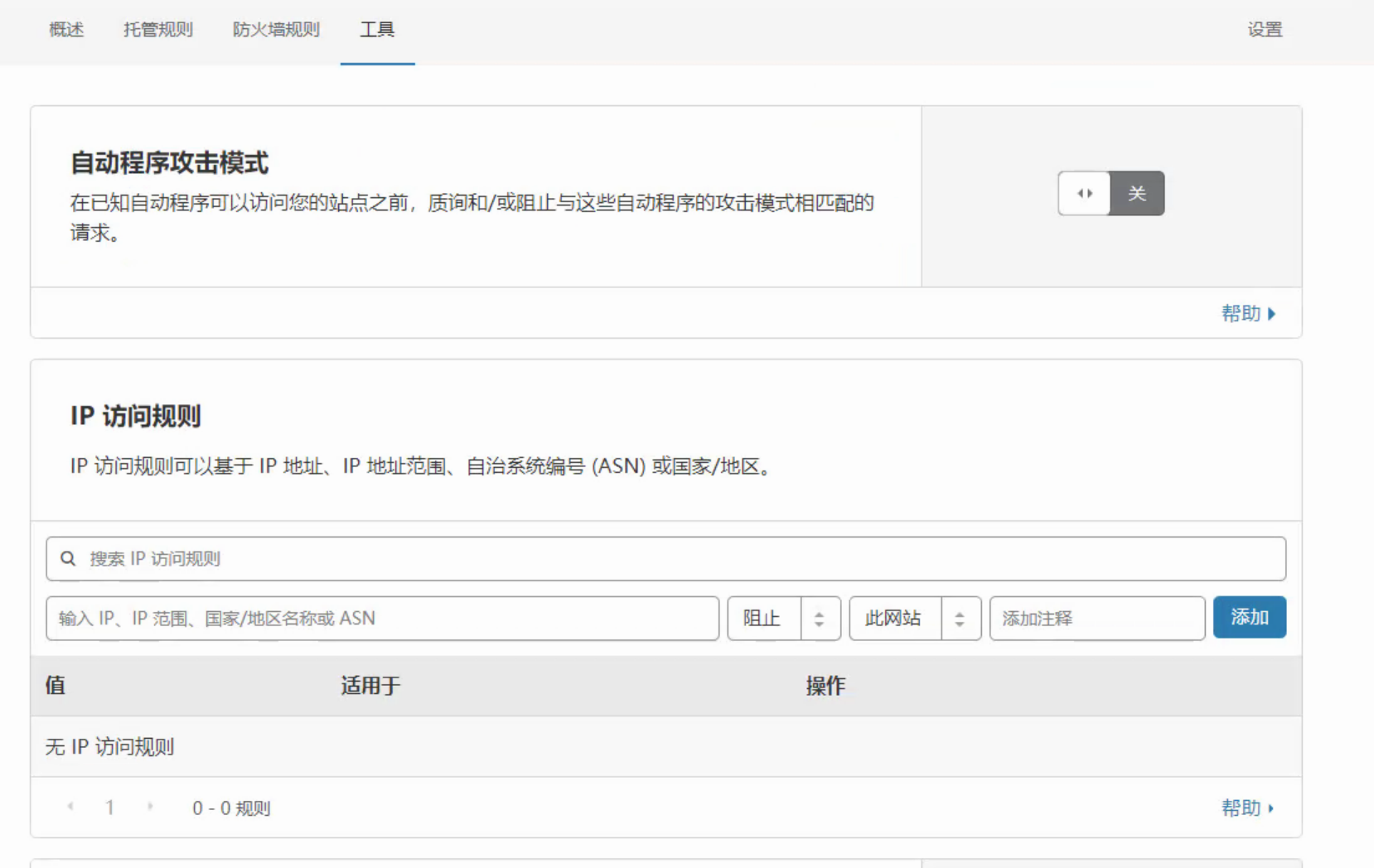Viewport: 1374px width, 868px height.
Task: Click previous page arrow in pagination
Action: tap(70, 807)
